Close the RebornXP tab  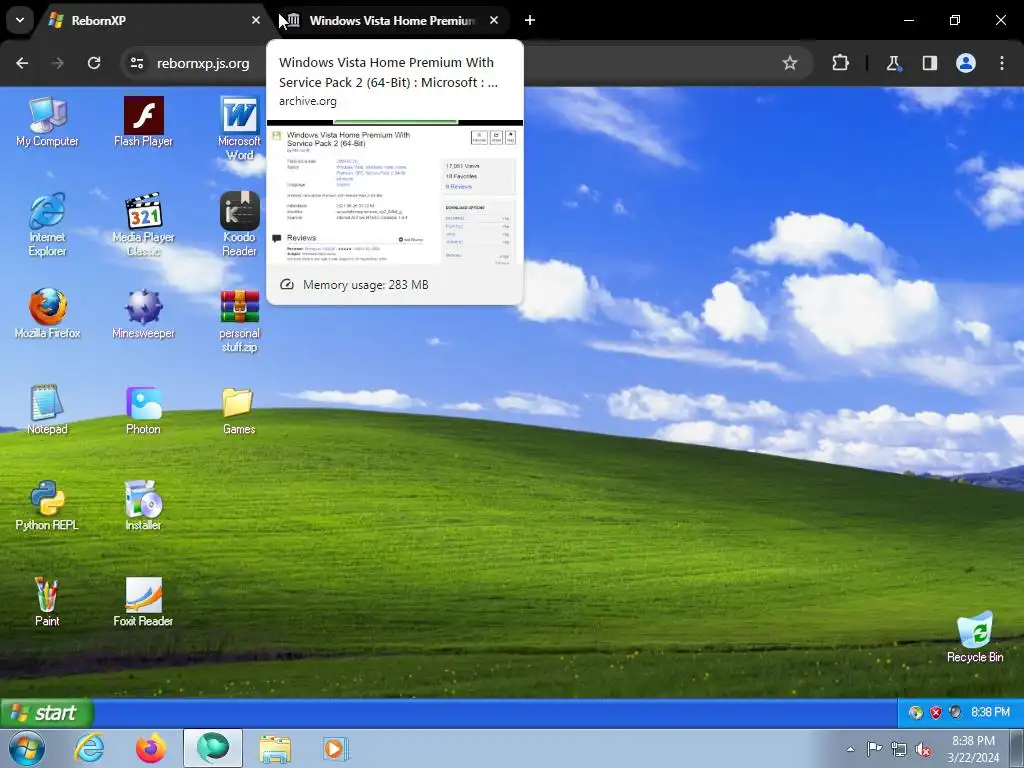pos(256,20)
